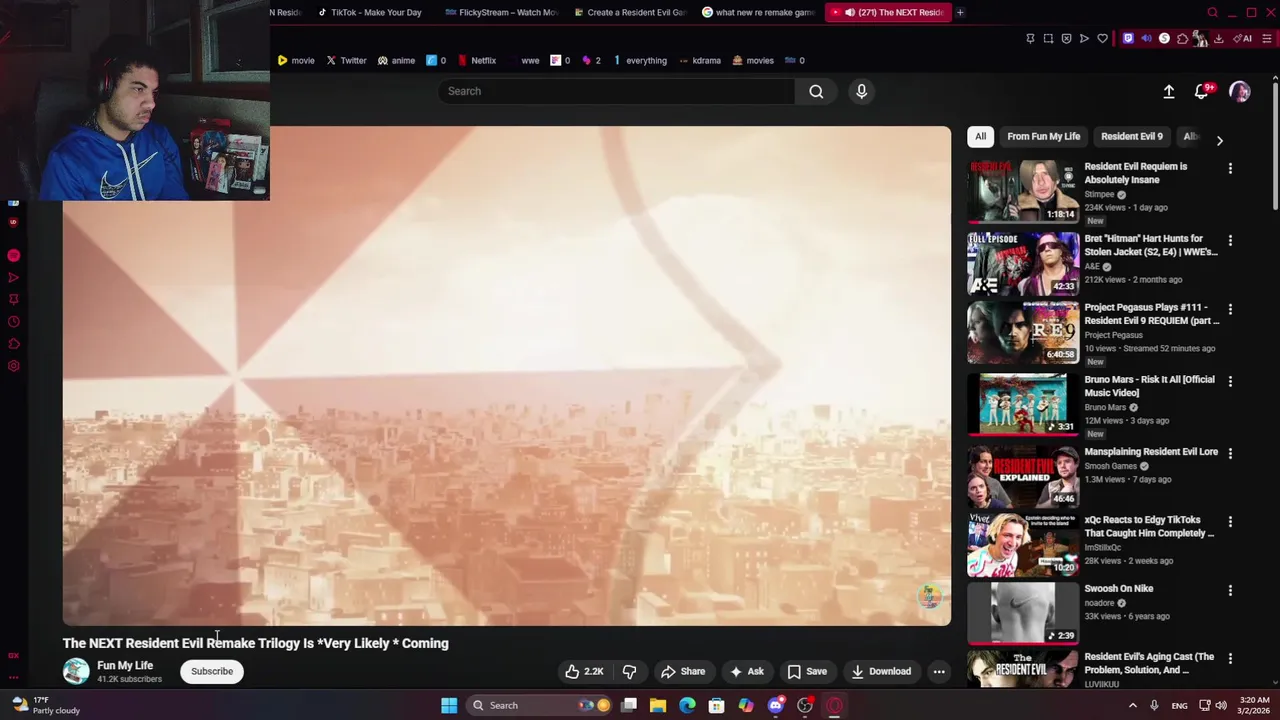This screenshot has width=1280, height=720.
Task: Open sidebar pinboards pin icon
Action: click(14, 299)
